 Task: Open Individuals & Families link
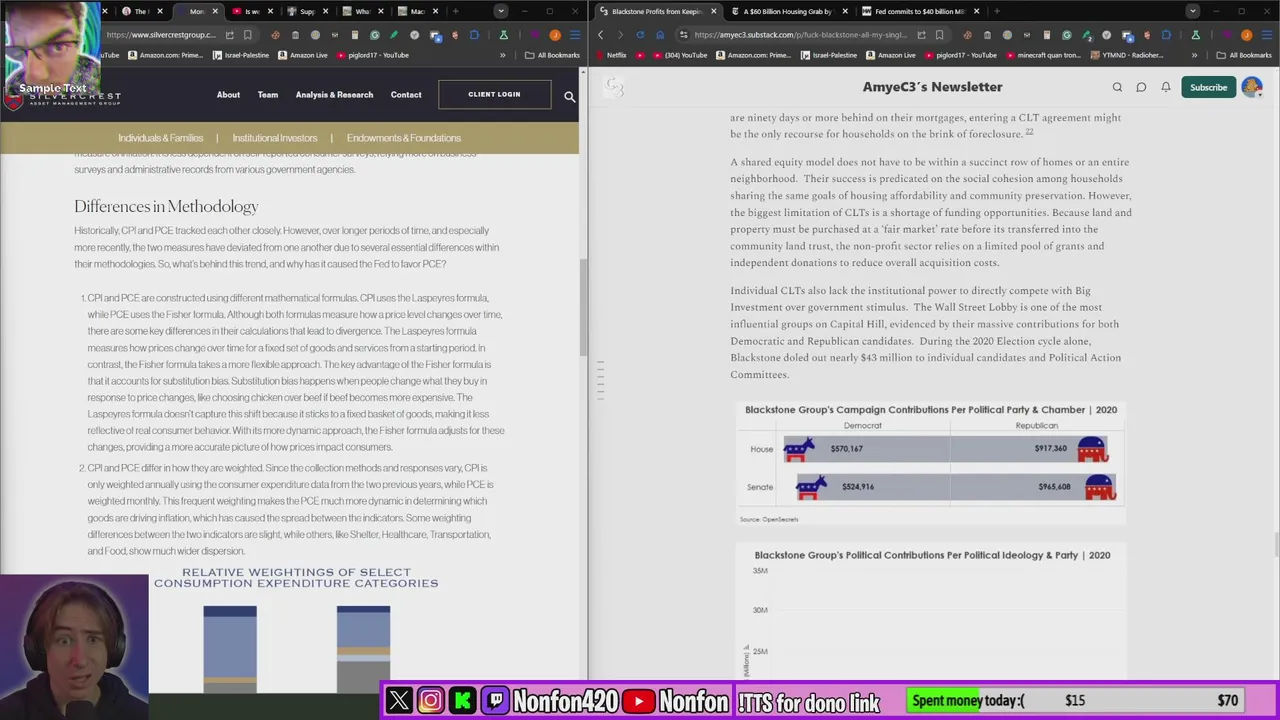tap(160, 138)
